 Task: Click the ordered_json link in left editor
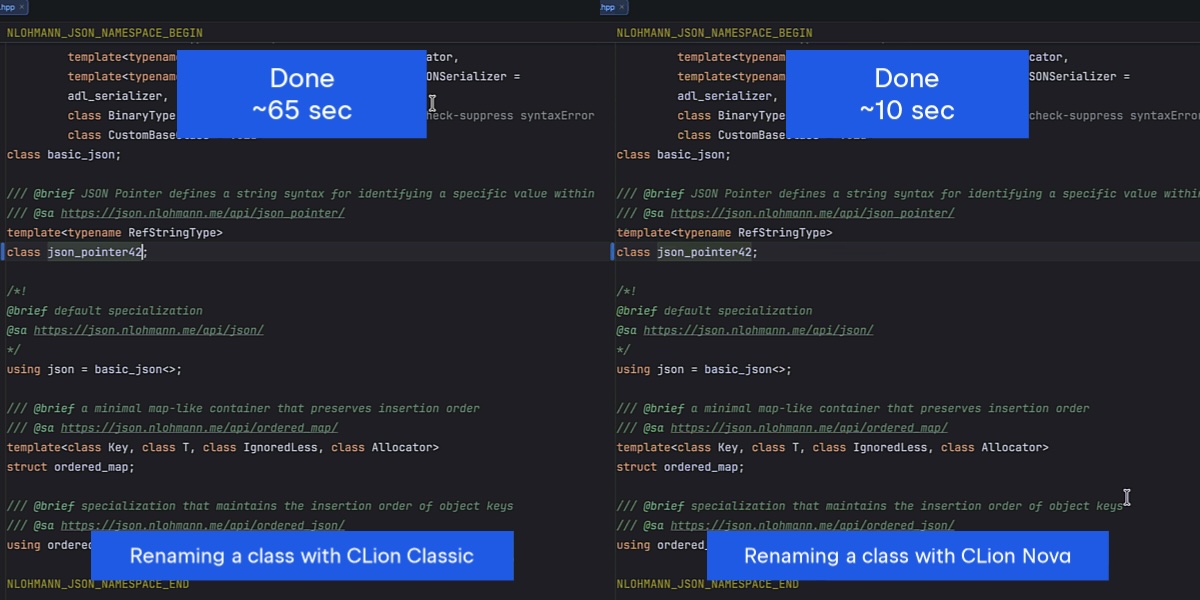(202, 525)
